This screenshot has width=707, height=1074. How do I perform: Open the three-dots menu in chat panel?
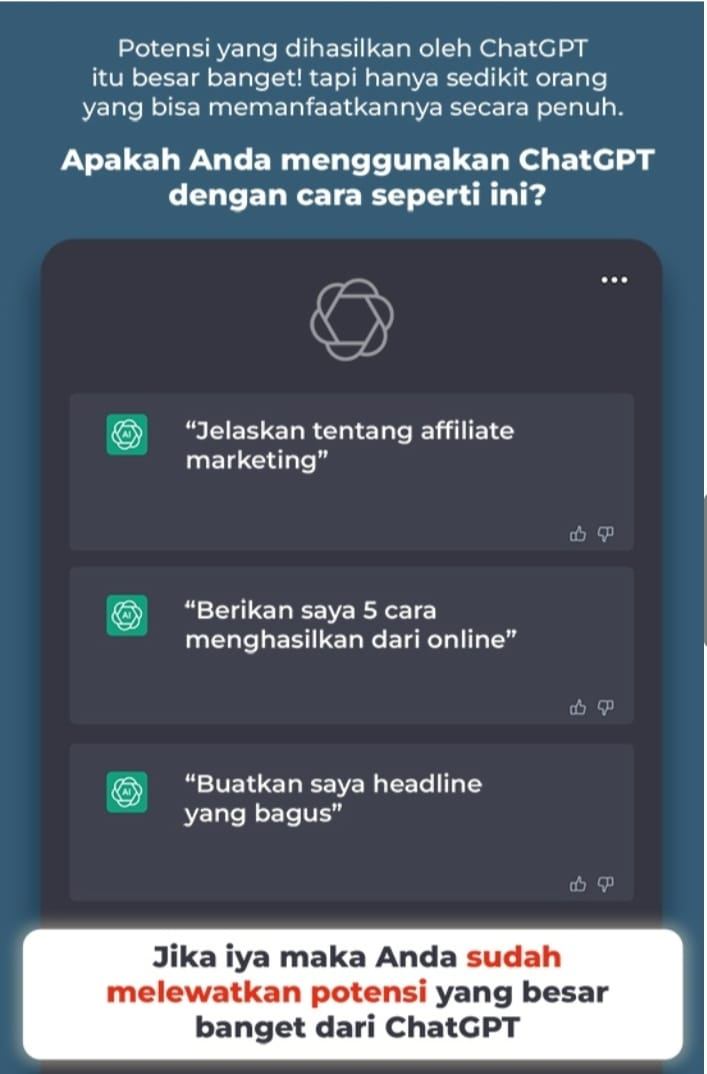coord(614,280)
